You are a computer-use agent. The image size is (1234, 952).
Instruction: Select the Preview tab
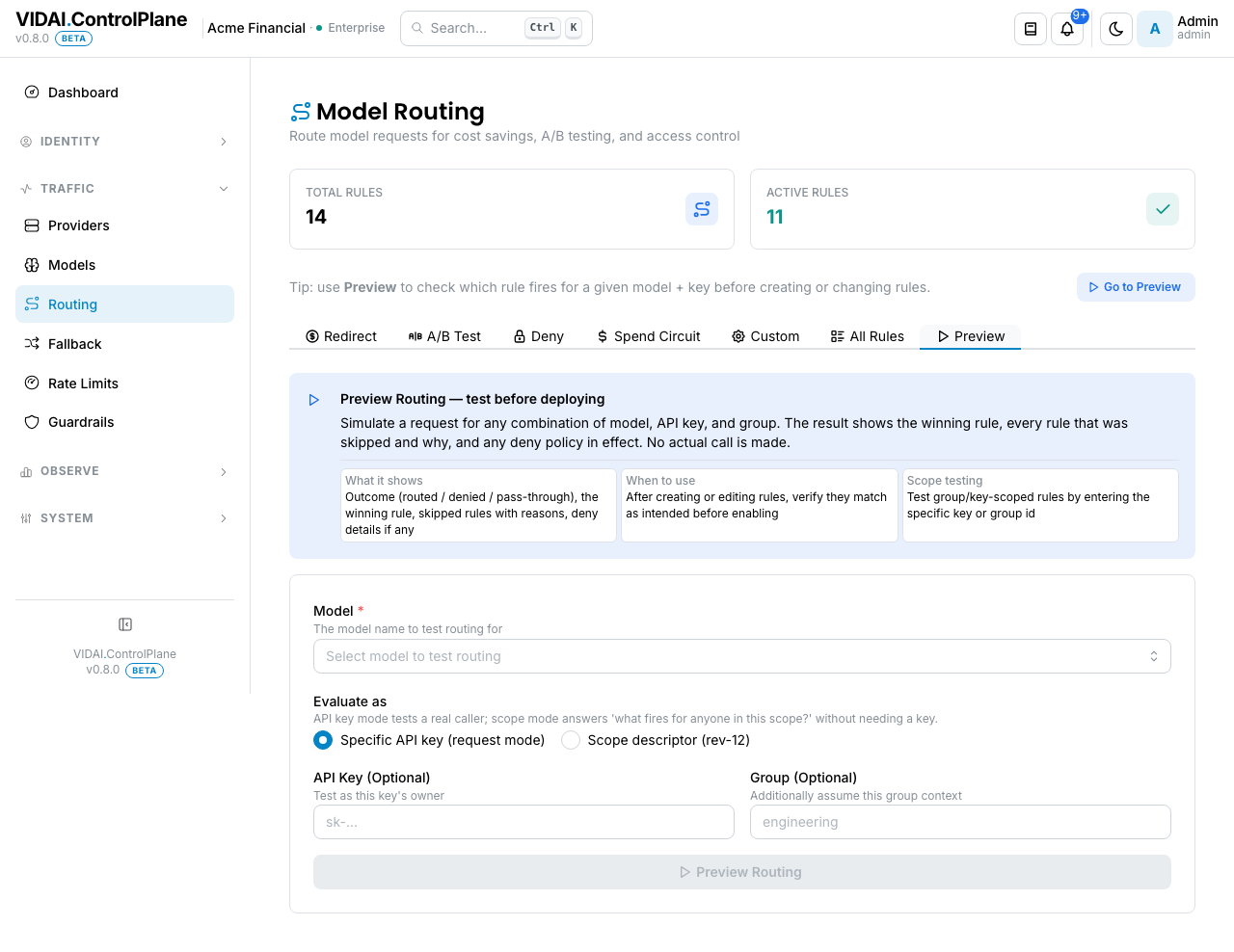pyautogui.click(x=971, y=336)
